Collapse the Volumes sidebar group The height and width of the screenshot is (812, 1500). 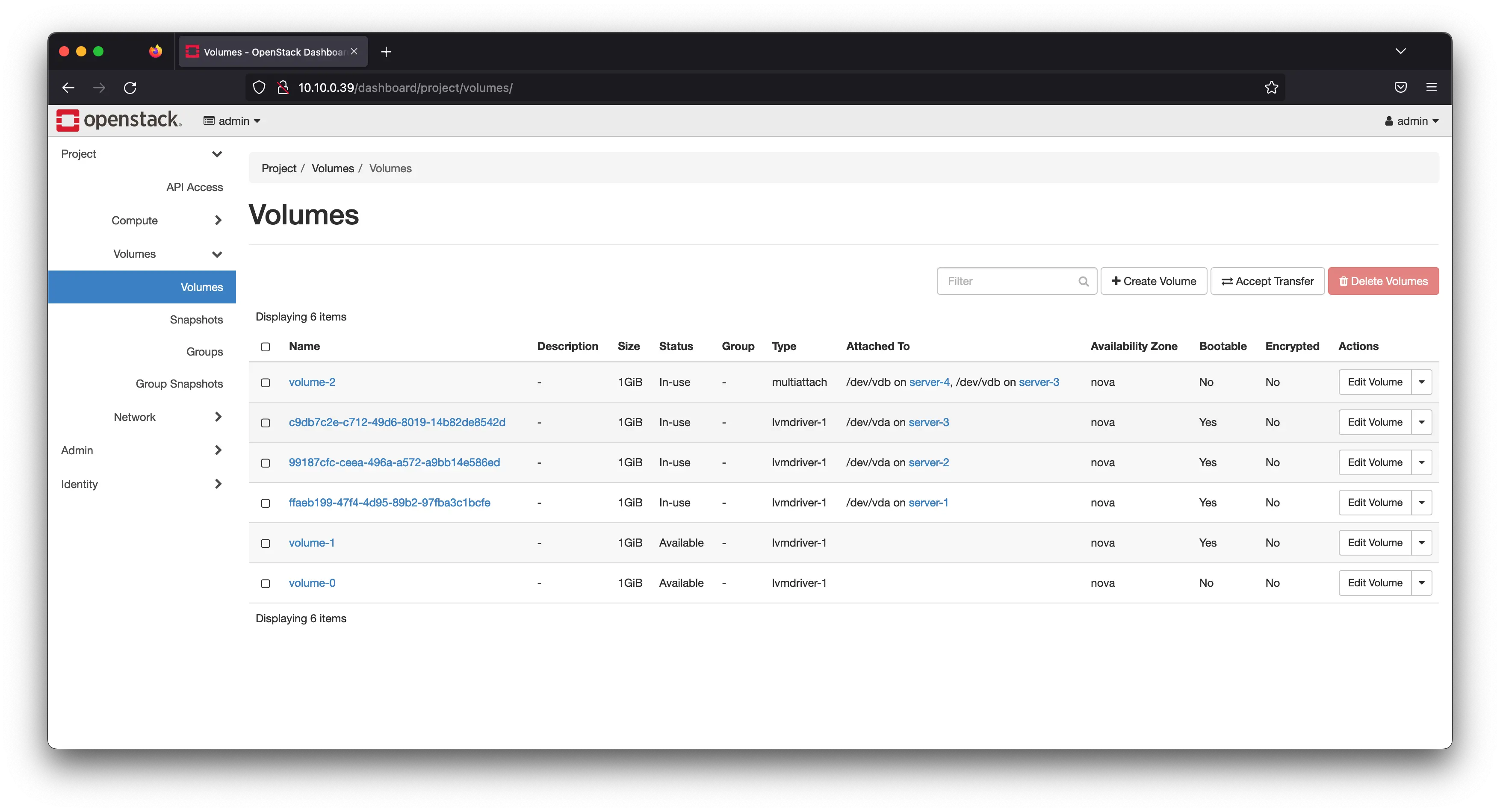pyautogui.click(x=142, y=254)
